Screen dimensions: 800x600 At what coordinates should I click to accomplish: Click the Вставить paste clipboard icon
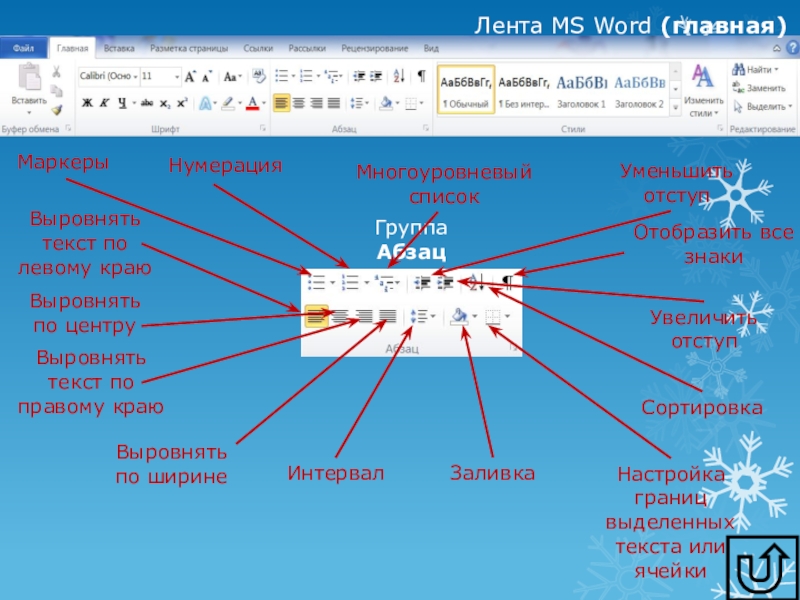tap(30, 78)
